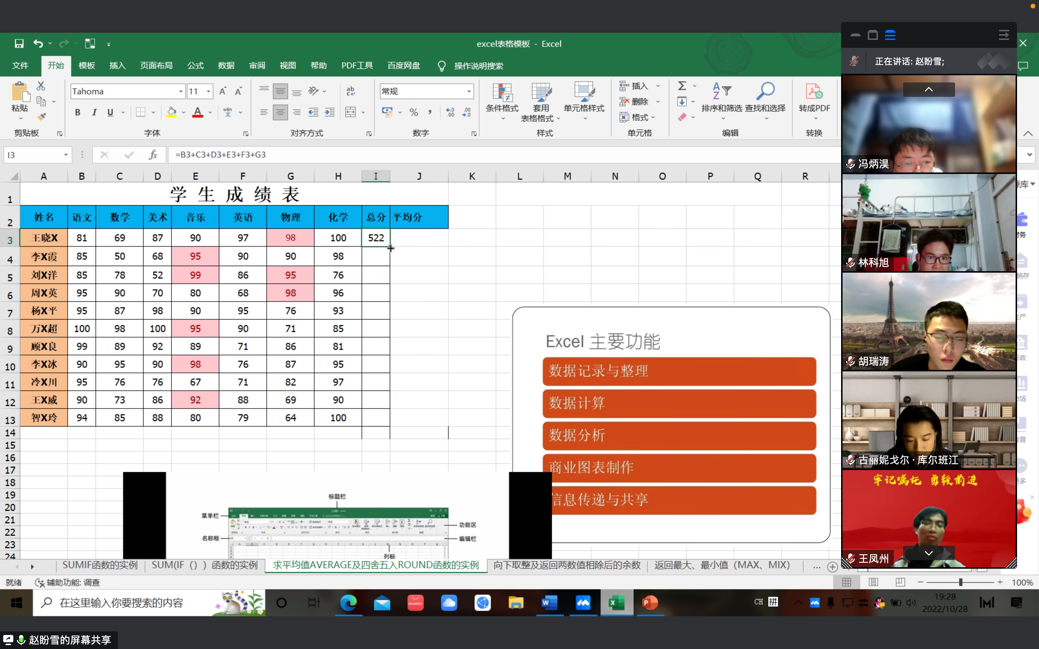Click the 条件格式 conditional formatting icon

(502, 94)
